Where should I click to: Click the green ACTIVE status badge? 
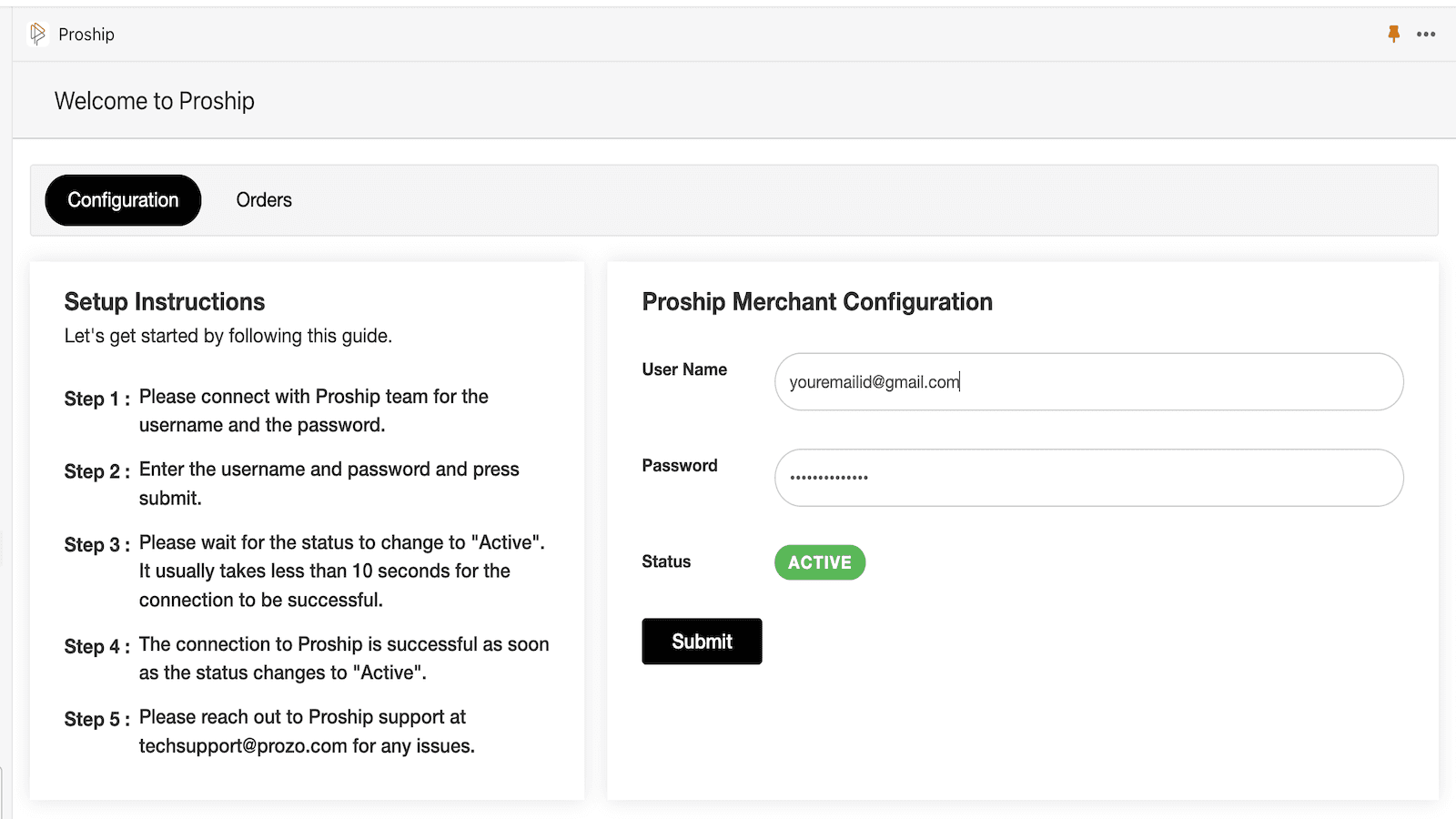coord(819,562)
